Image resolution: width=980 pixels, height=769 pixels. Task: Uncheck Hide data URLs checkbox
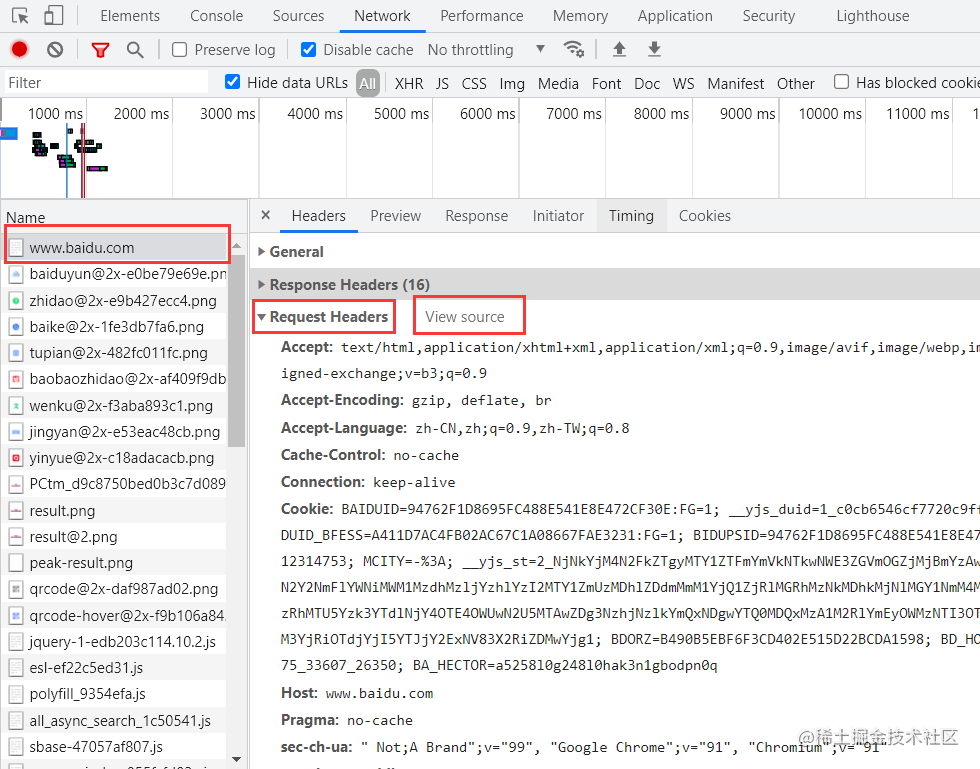tap(232, 82)
